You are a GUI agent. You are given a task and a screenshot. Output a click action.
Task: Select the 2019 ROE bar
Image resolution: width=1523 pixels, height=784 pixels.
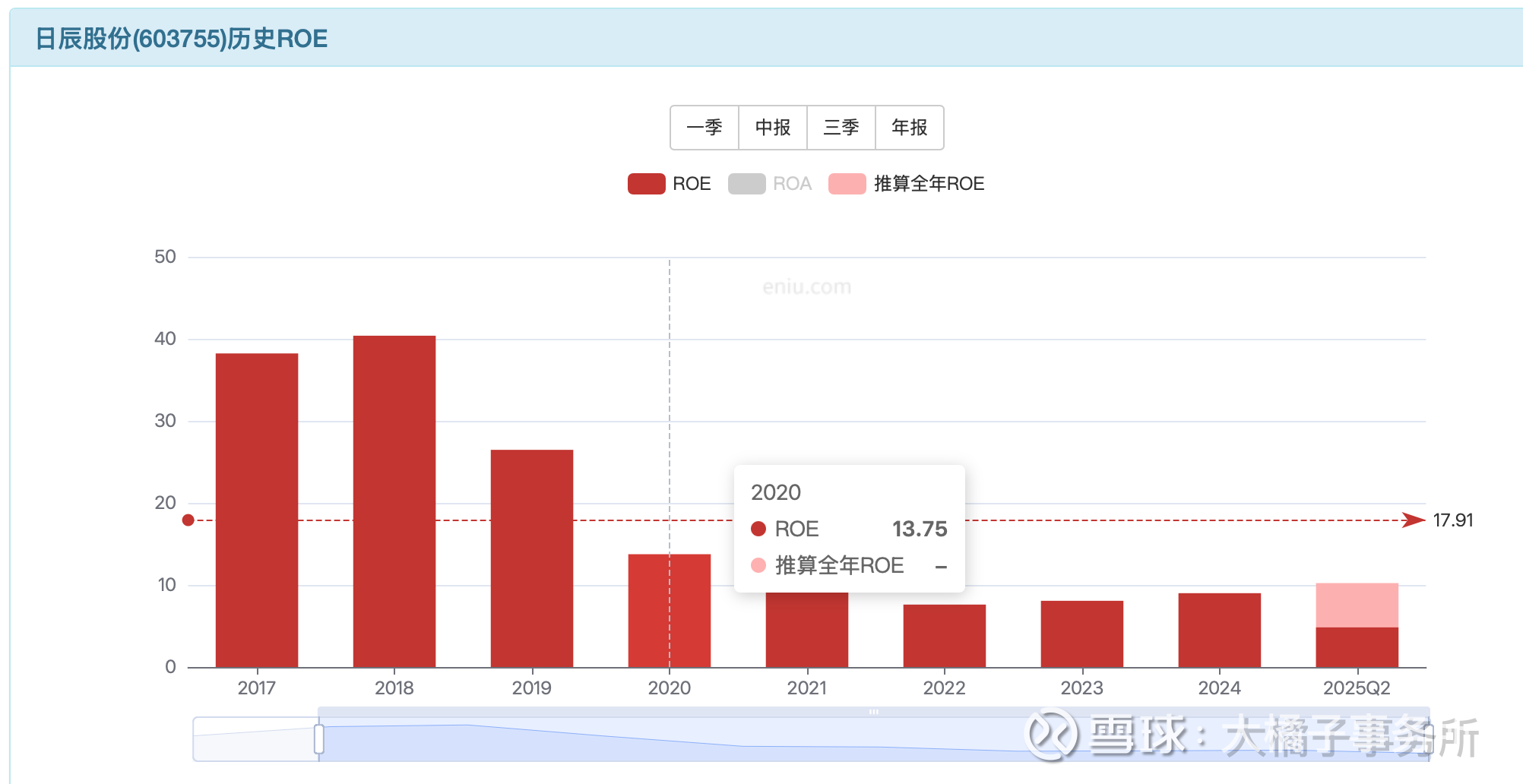[x=532, y=558]
